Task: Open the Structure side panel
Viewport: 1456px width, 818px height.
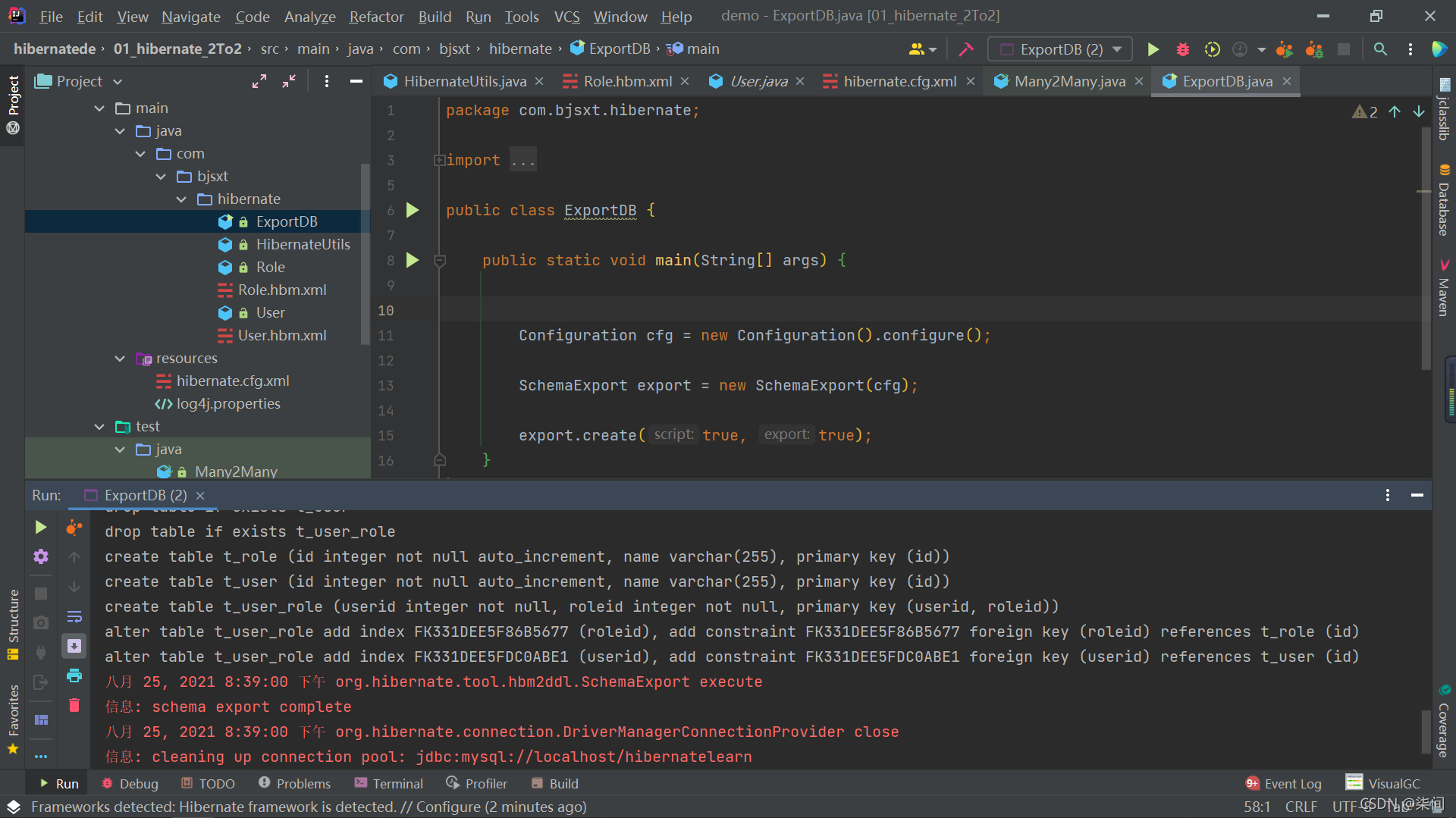Action: tap(13, 624)
